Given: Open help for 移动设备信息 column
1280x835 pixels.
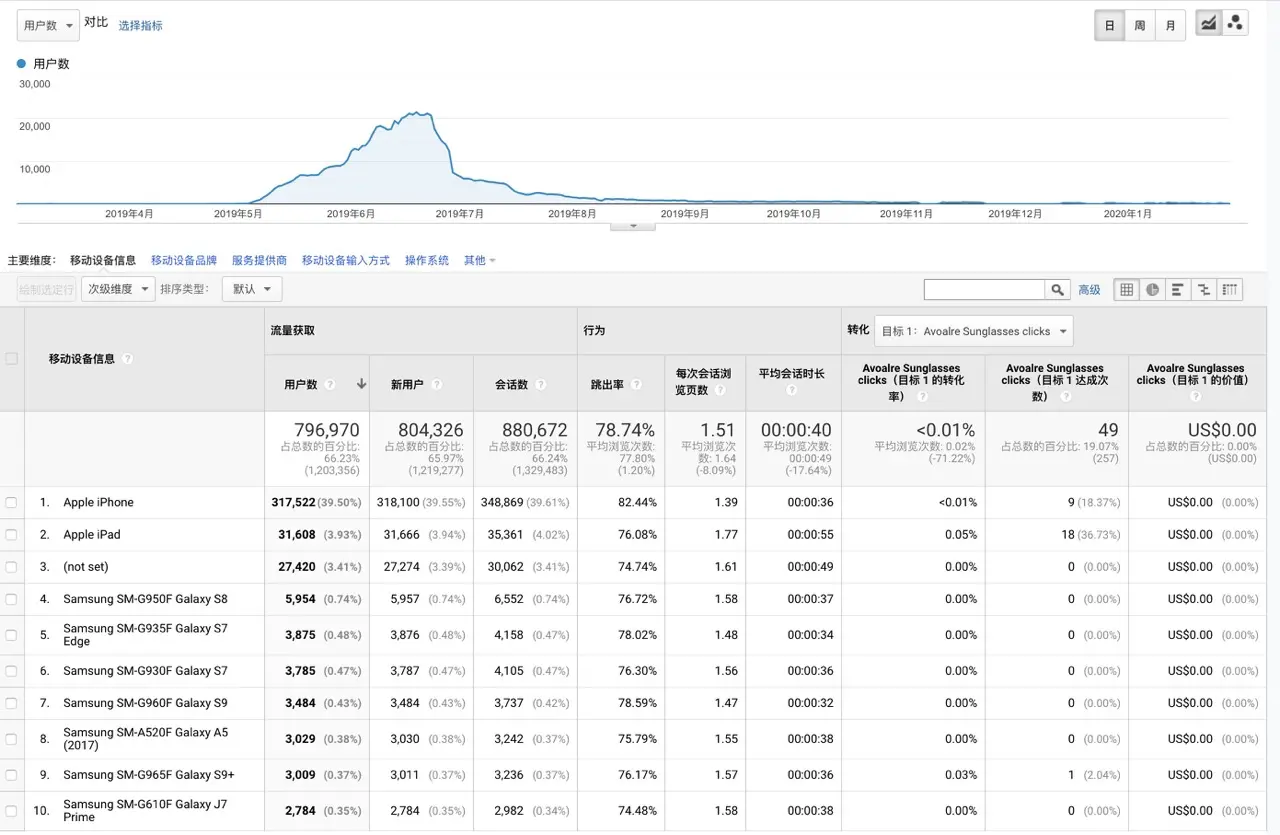Looking at the screenshot, I should pyautogui.click(x=128, y=359).
